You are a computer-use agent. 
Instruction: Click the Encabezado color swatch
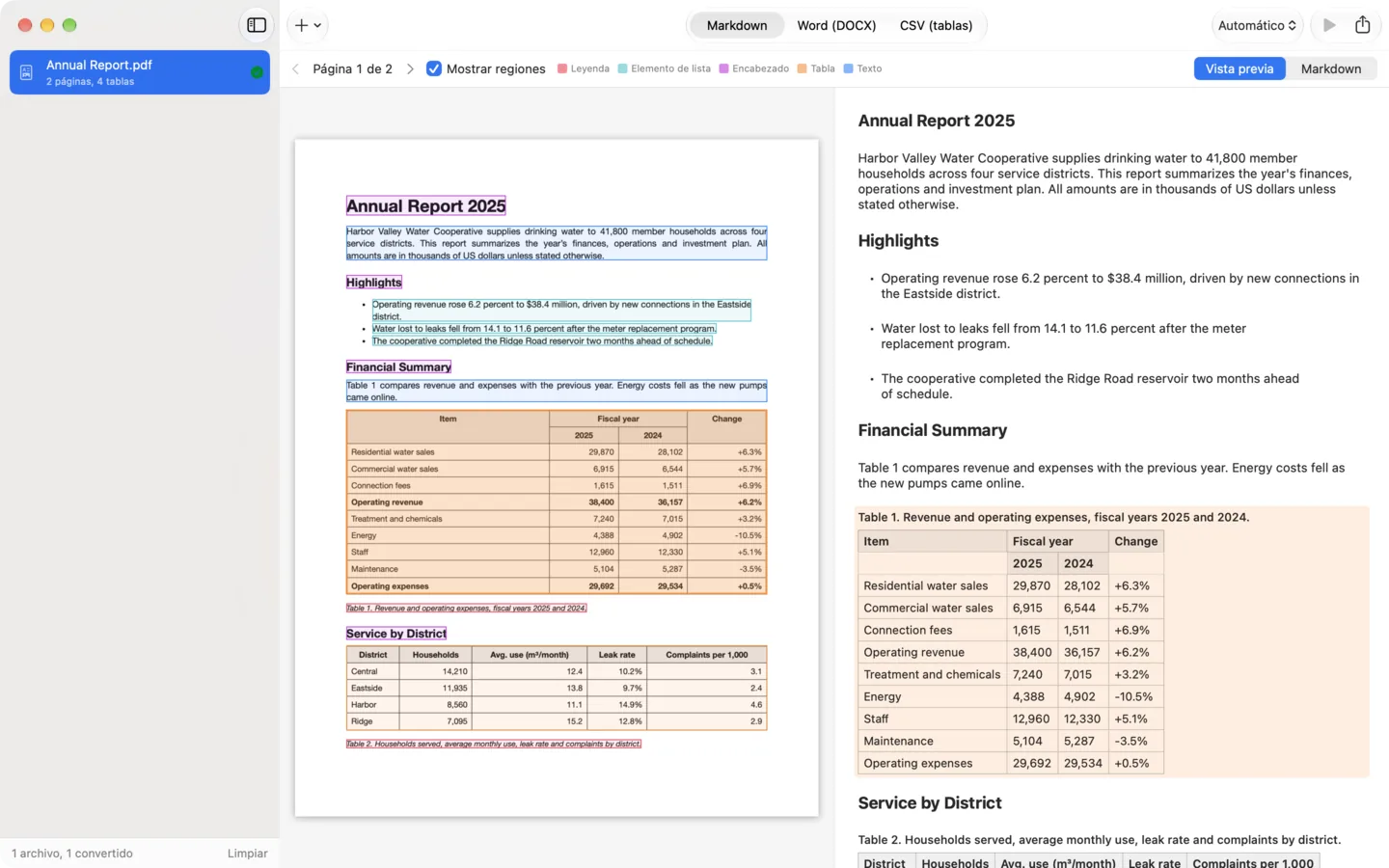tap(723, 68)
